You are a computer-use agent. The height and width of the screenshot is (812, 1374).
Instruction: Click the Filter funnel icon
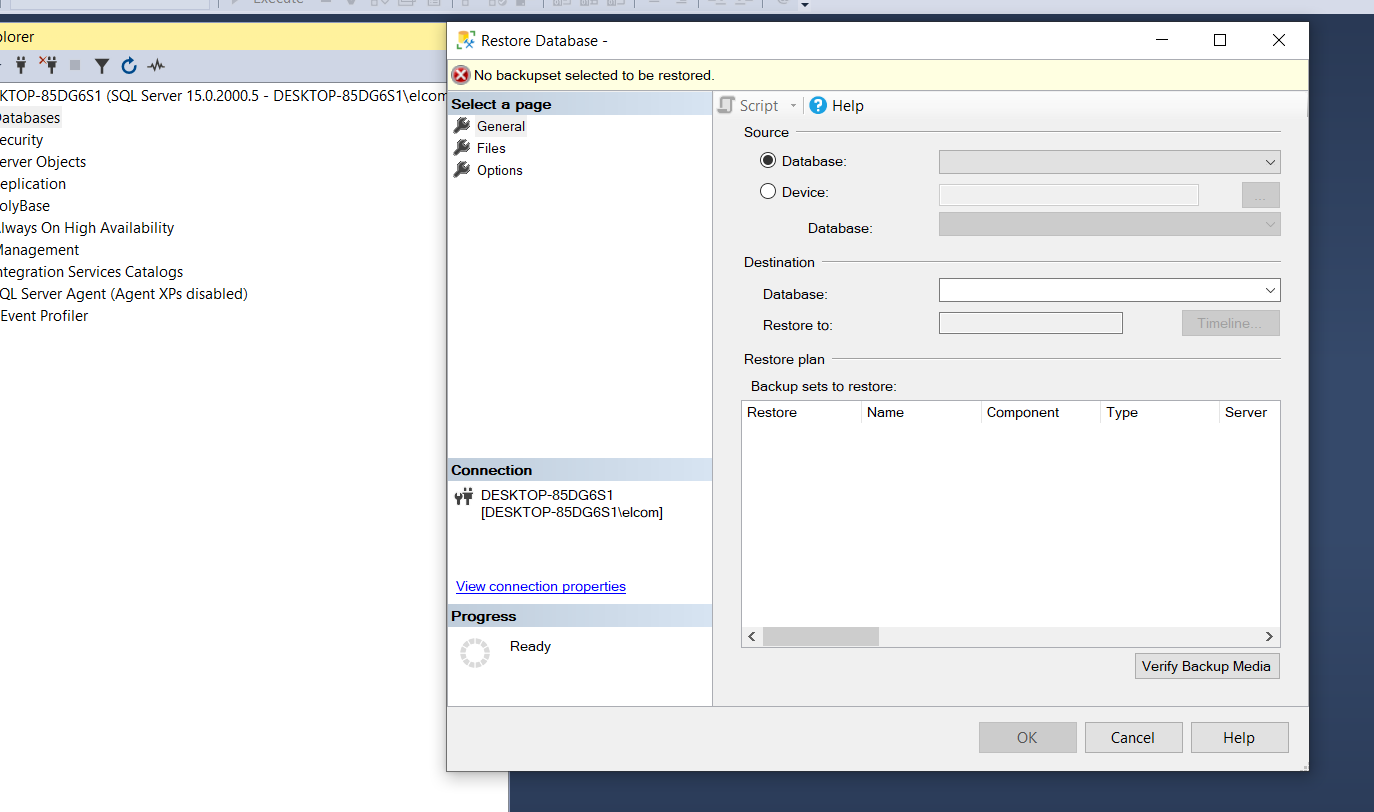101,66
